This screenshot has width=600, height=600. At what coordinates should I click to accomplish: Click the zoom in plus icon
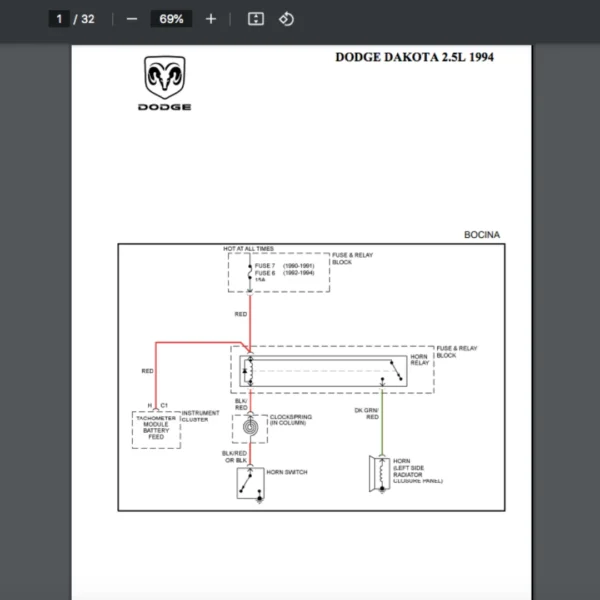coord(211,19)
